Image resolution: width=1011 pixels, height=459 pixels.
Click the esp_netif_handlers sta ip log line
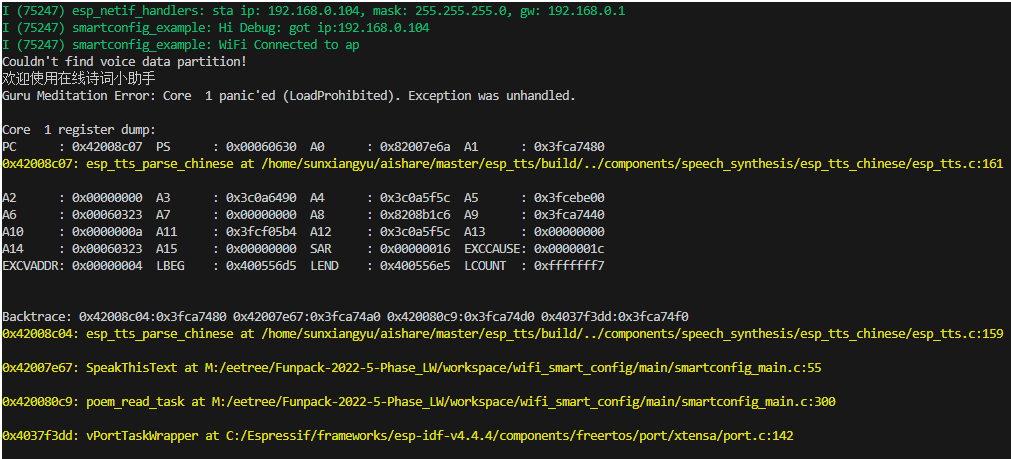(x=314, y=11)
